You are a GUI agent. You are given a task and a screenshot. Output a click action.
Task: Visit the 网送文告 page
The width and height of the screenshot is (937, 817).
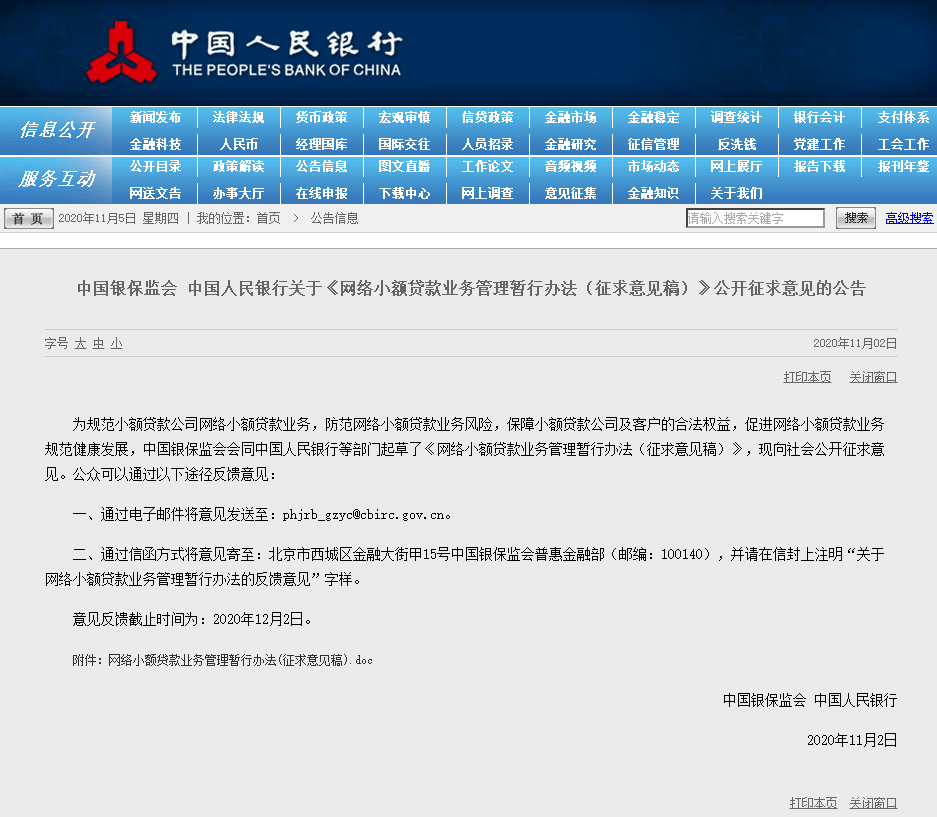click(155, 193)
